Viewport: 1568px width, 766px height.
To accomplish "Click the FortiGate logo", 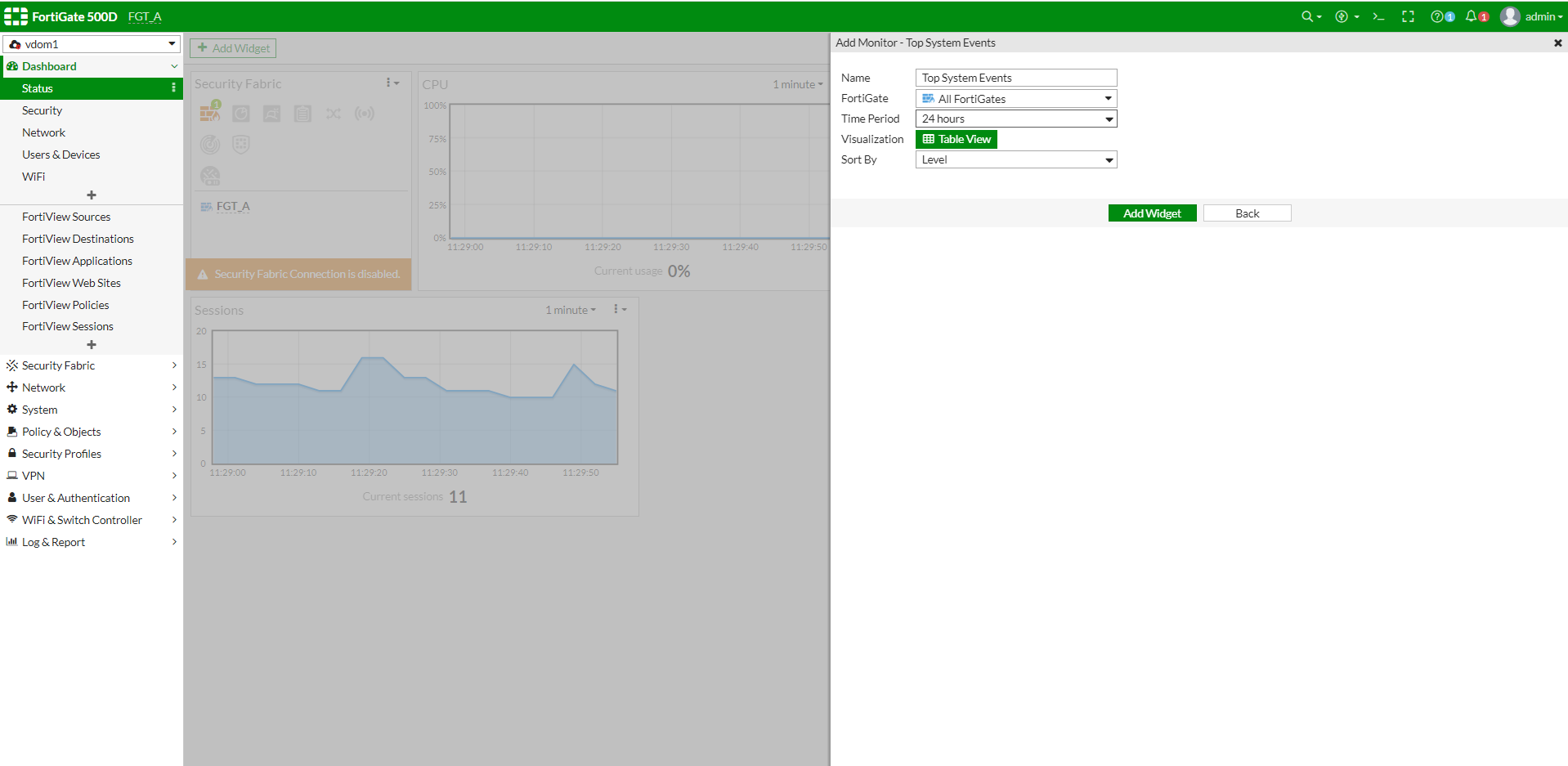I will (16, 16).
